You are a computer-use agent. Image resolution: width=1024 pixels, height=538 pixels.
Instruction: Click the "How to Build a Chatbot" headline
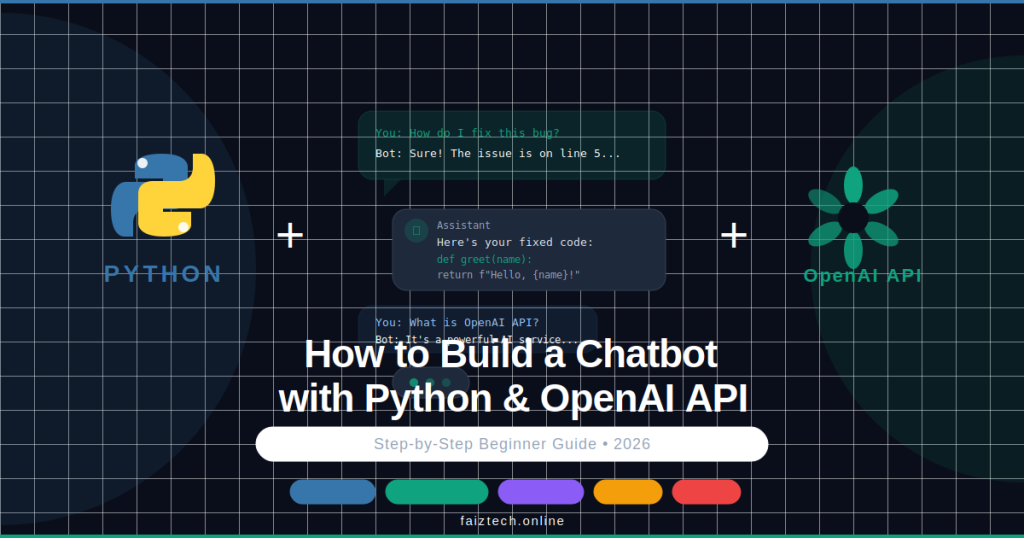coord(511,354)
